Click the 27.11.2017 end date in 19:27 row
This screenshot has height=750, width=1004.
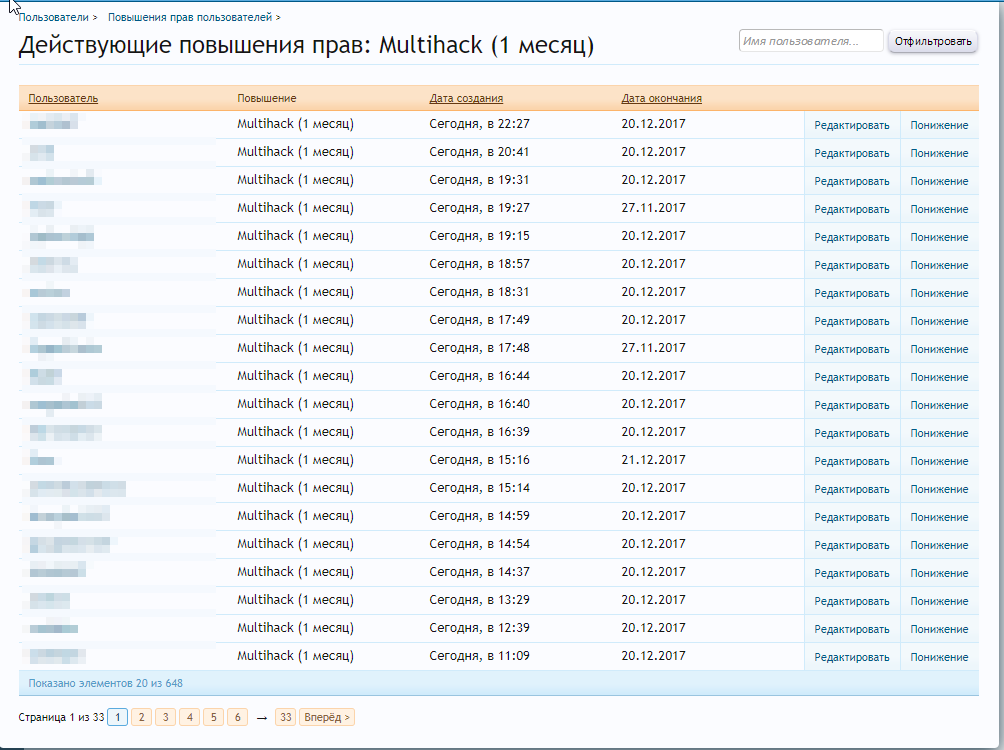[x=653, y=208]
